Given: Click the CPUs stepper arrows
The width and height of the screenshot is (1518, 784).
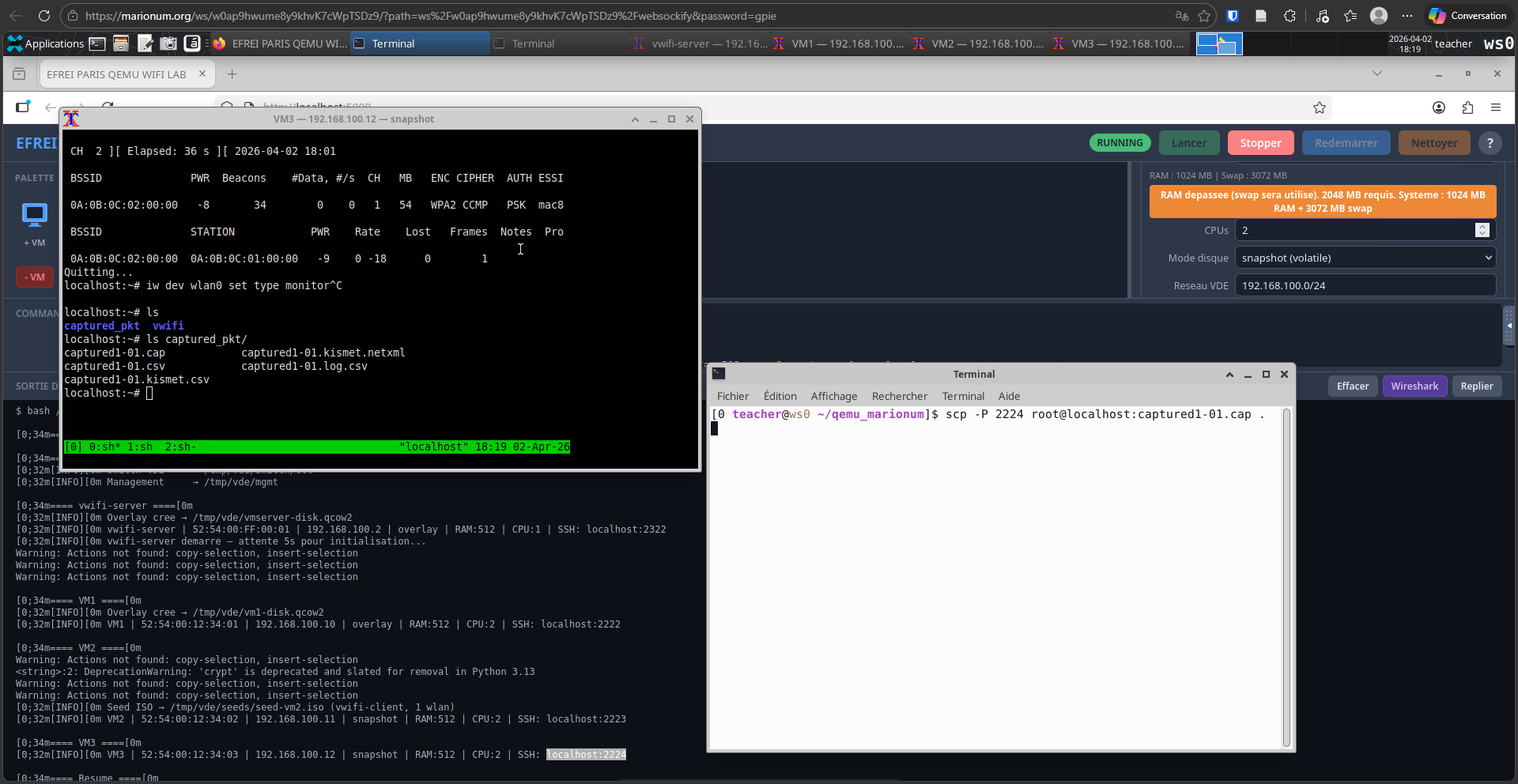Looking at the screenshot, I should coord(1482,230).
